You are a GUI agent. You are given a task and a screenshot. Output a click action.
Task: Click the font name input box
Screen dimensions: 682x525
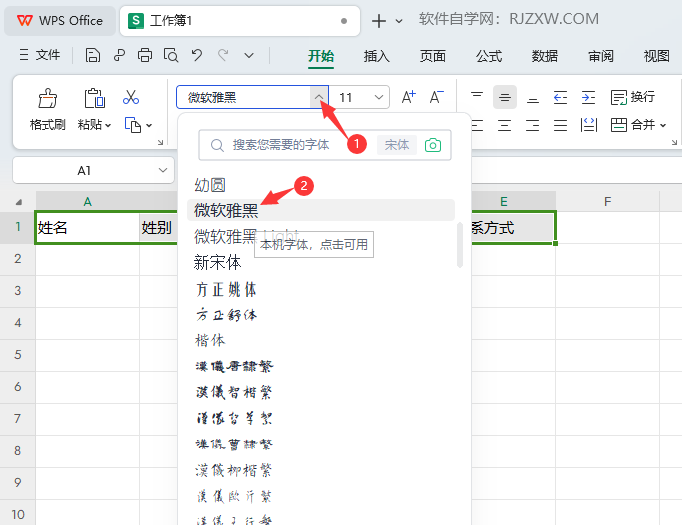[x=244, y=97]
